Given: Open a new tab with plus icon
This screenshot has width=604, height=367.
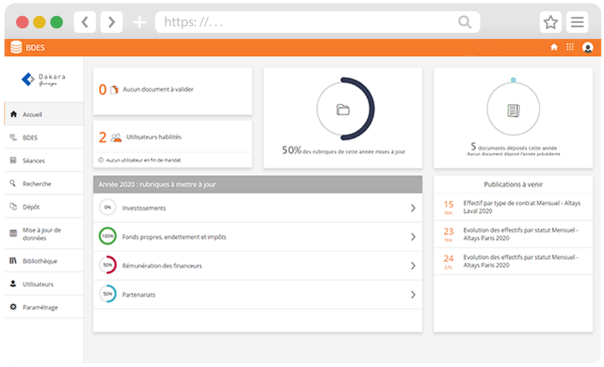Looking at the screenshot, I should [139, 22].
